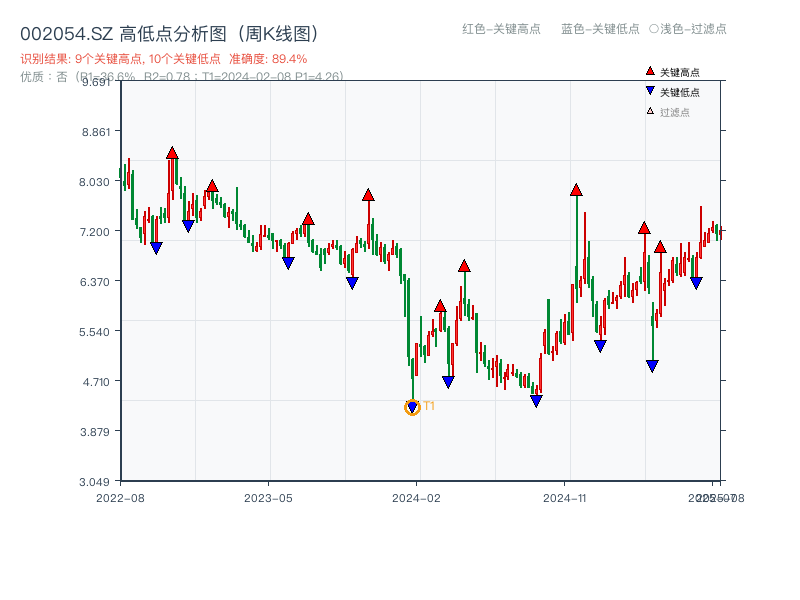The image size is (800, 600).
Task: Select the red high marker at the 2024-11 spike
Action: click(x=576, y=190)
